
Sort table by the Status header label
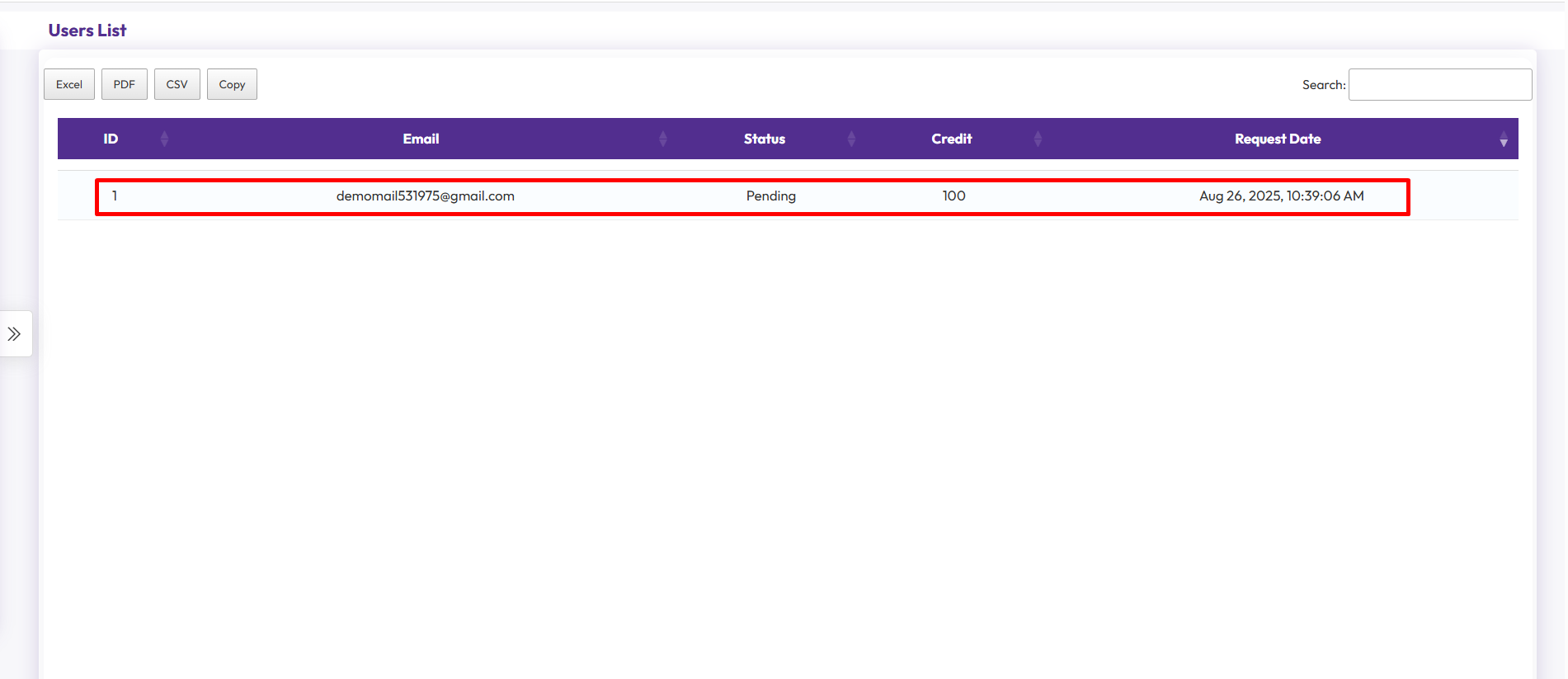point(764,139)
